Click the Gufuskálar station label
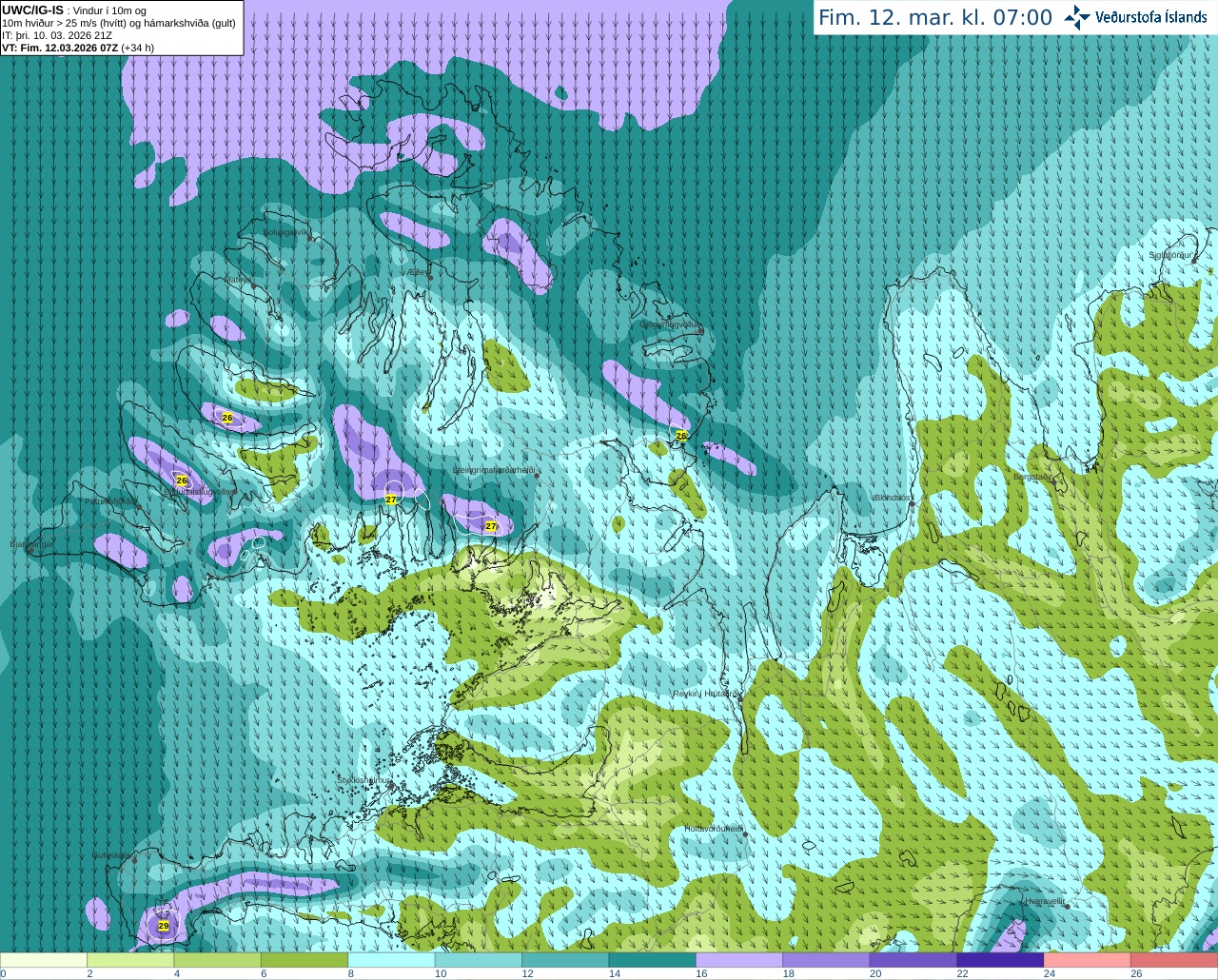 pyautogui.click(x=112, y=855)
